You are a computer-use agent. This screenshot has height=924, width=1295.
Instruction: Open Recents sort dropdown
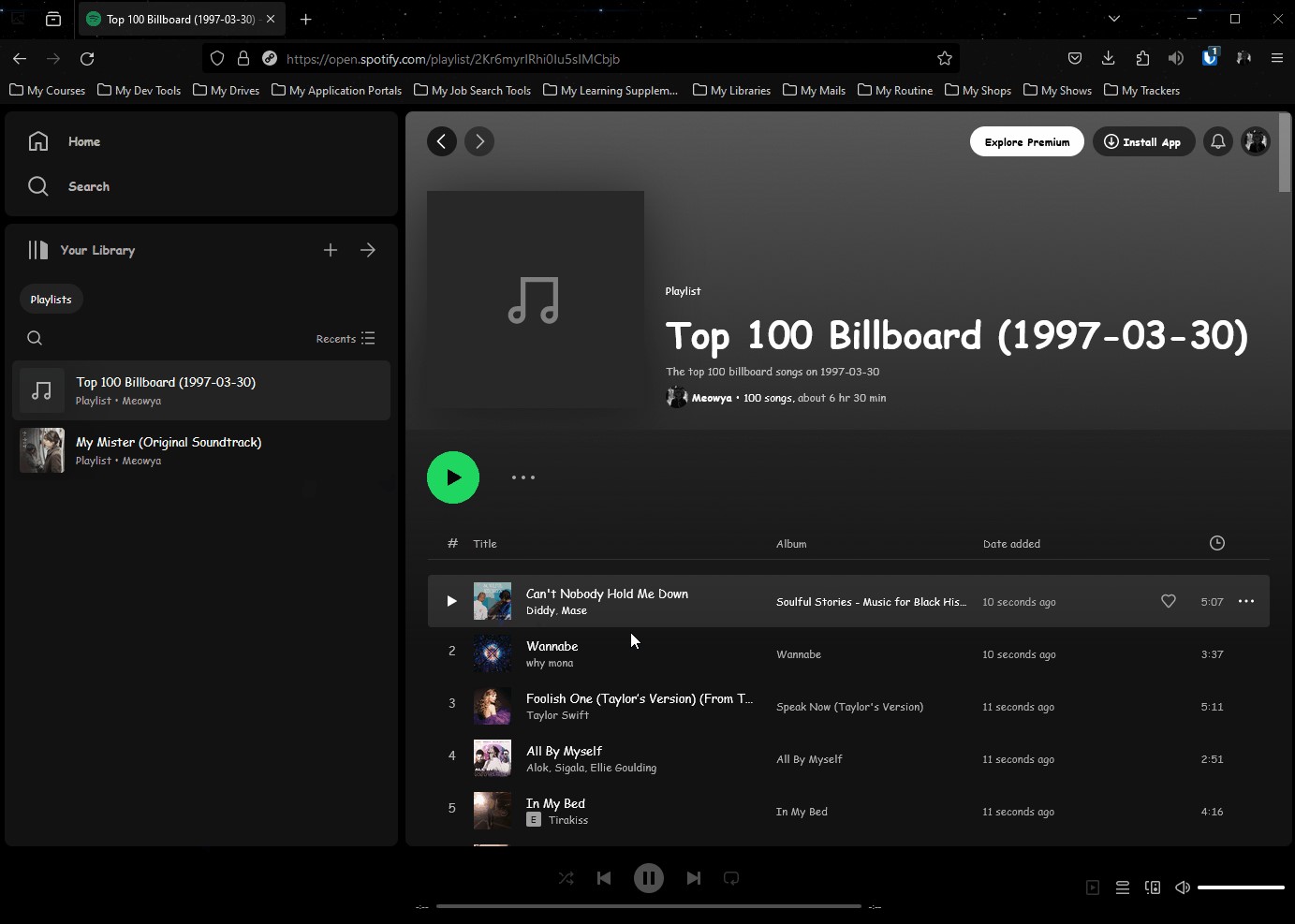(x=346, y=338)
